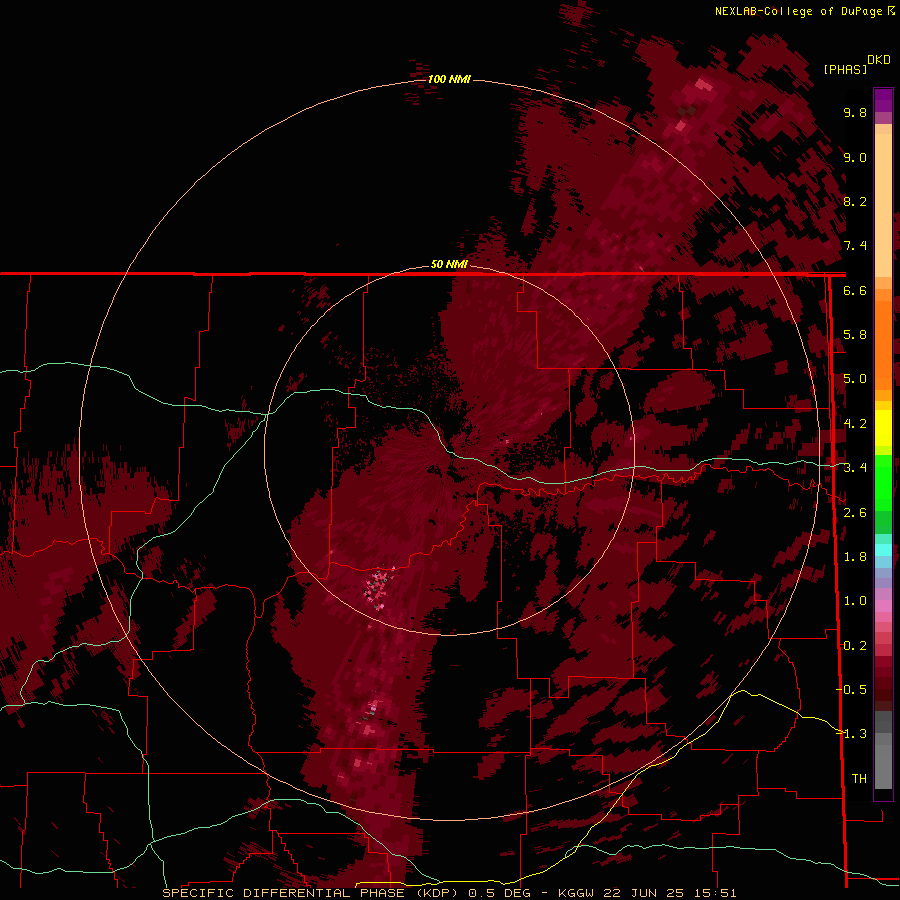The image size is (900, 900).
Task: Click the 5.8 value on the color scale
Action: point(855,335)
